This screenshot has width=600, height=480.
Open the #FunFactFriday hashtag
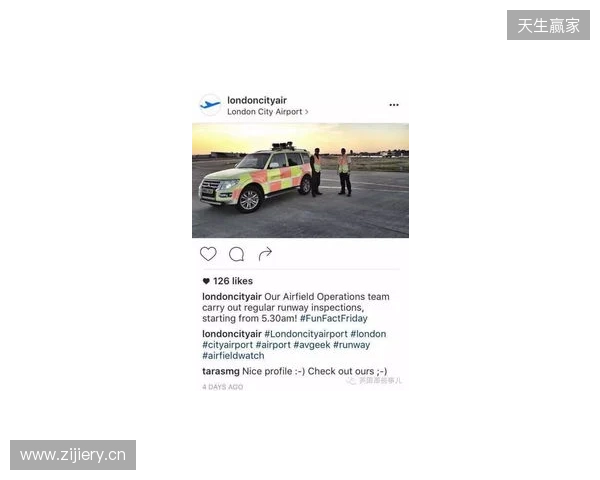[334, 318]
